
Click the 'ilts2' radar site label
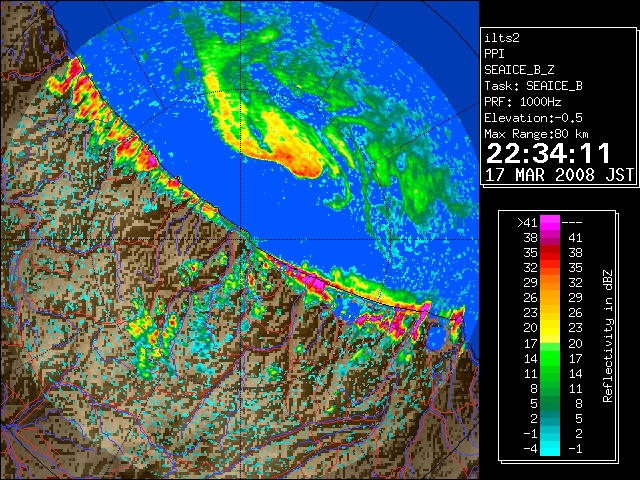pyautogui.click(x=502, y=38)
